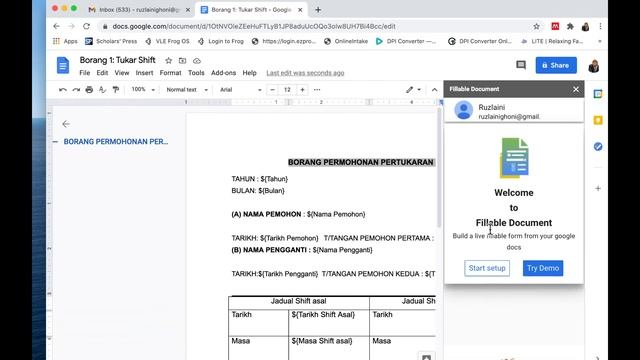
Task: Close the Fillable Document sidebar
Action: (x=576, y=89)
